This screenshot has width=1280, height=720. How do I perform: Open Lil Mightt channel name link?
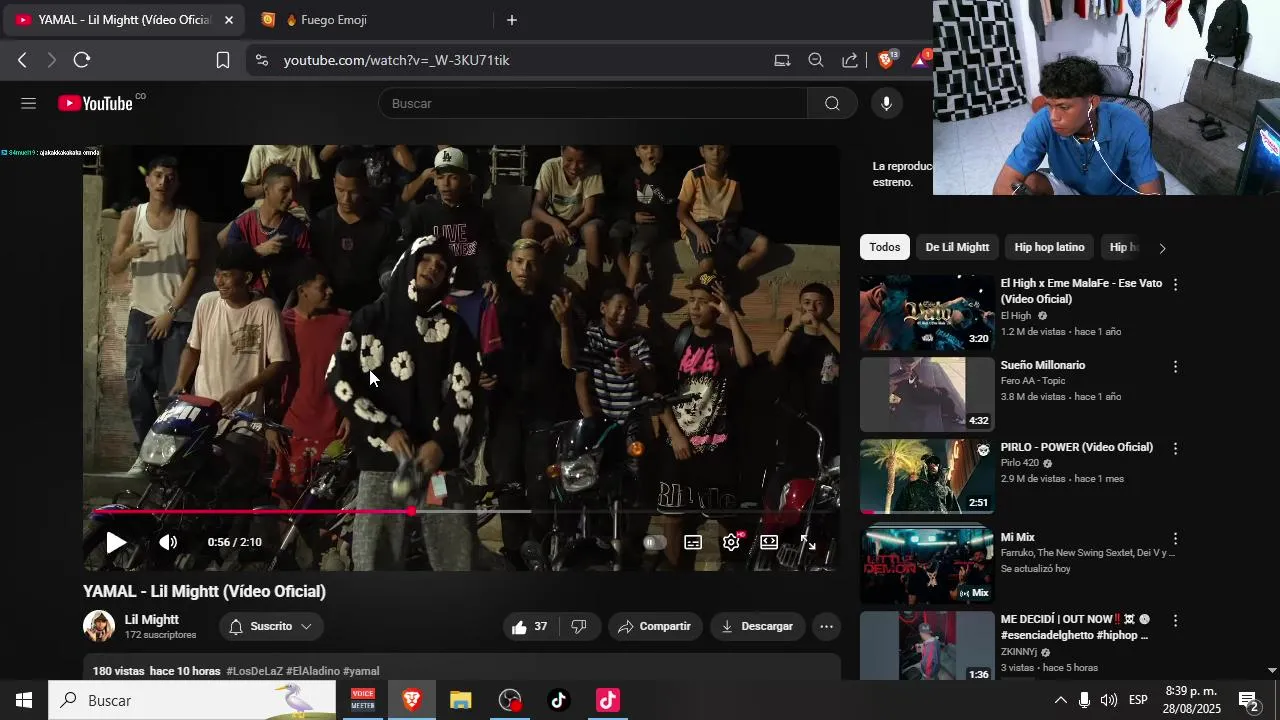pos(152,619)
